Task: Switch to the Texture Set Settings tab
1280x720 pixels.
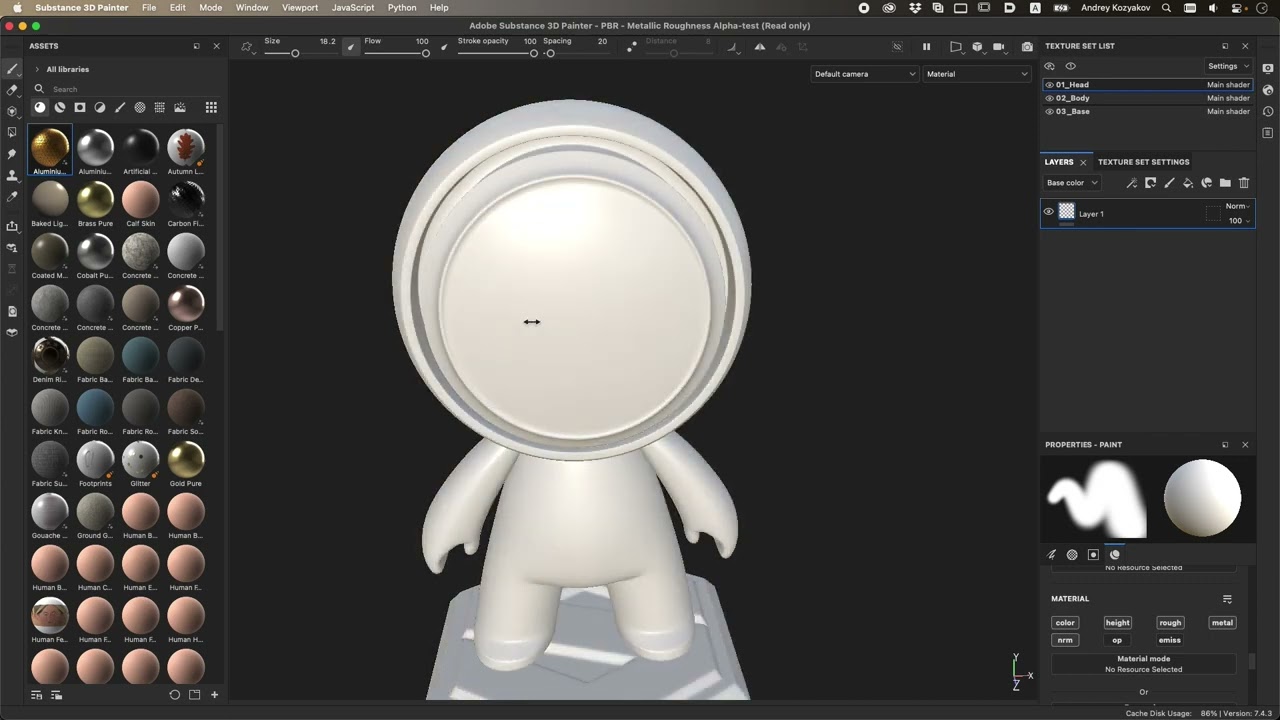Action: tap(1143, 162)
